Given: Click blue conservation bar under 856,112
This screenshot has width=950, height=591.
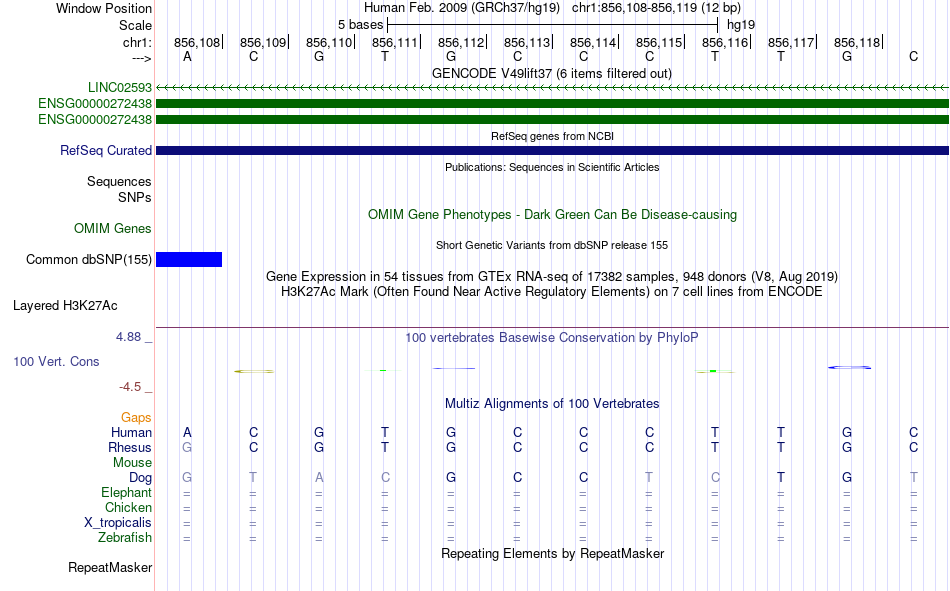Looking at the screenshot, I should click(454, 368).
